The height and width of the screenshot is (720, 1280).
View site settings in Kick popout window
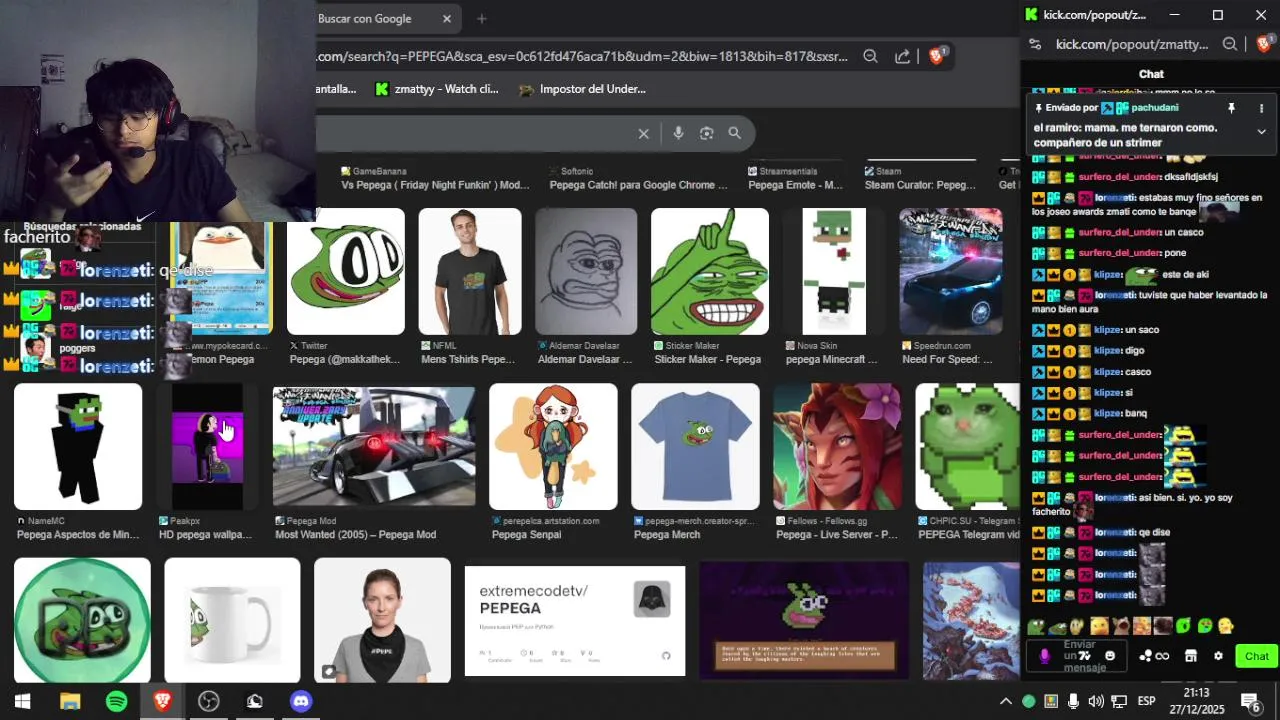click(x=1035, y=44)
